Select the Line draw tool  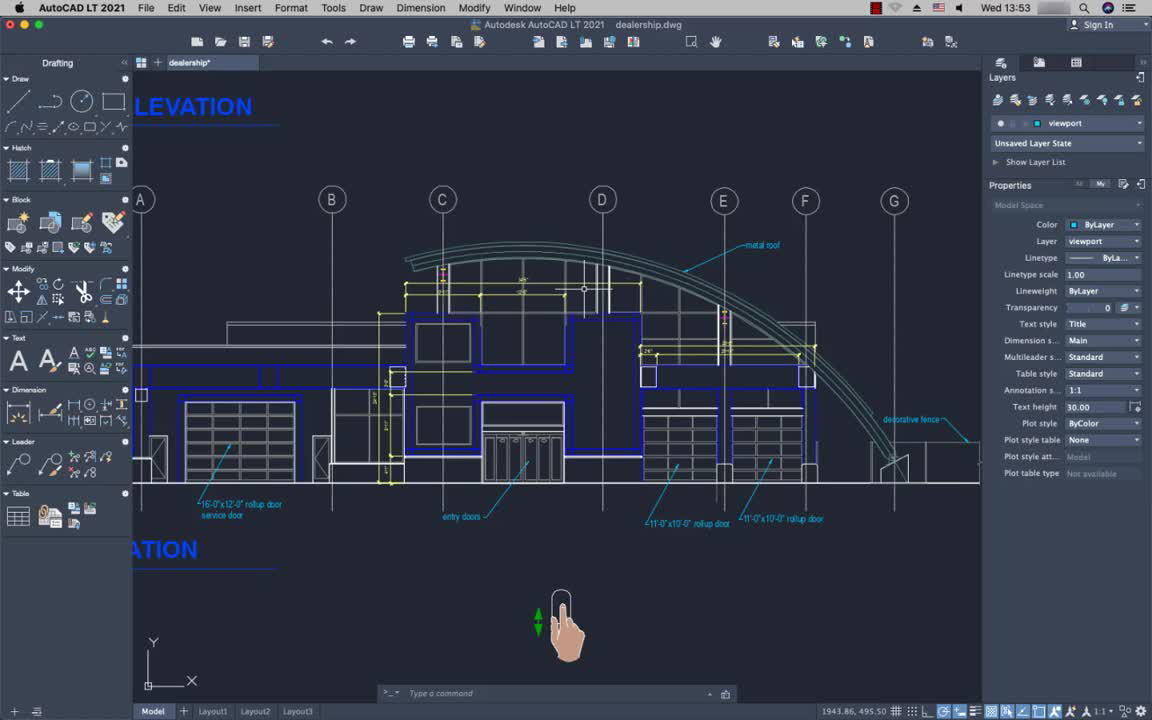[x=18, y=101]
